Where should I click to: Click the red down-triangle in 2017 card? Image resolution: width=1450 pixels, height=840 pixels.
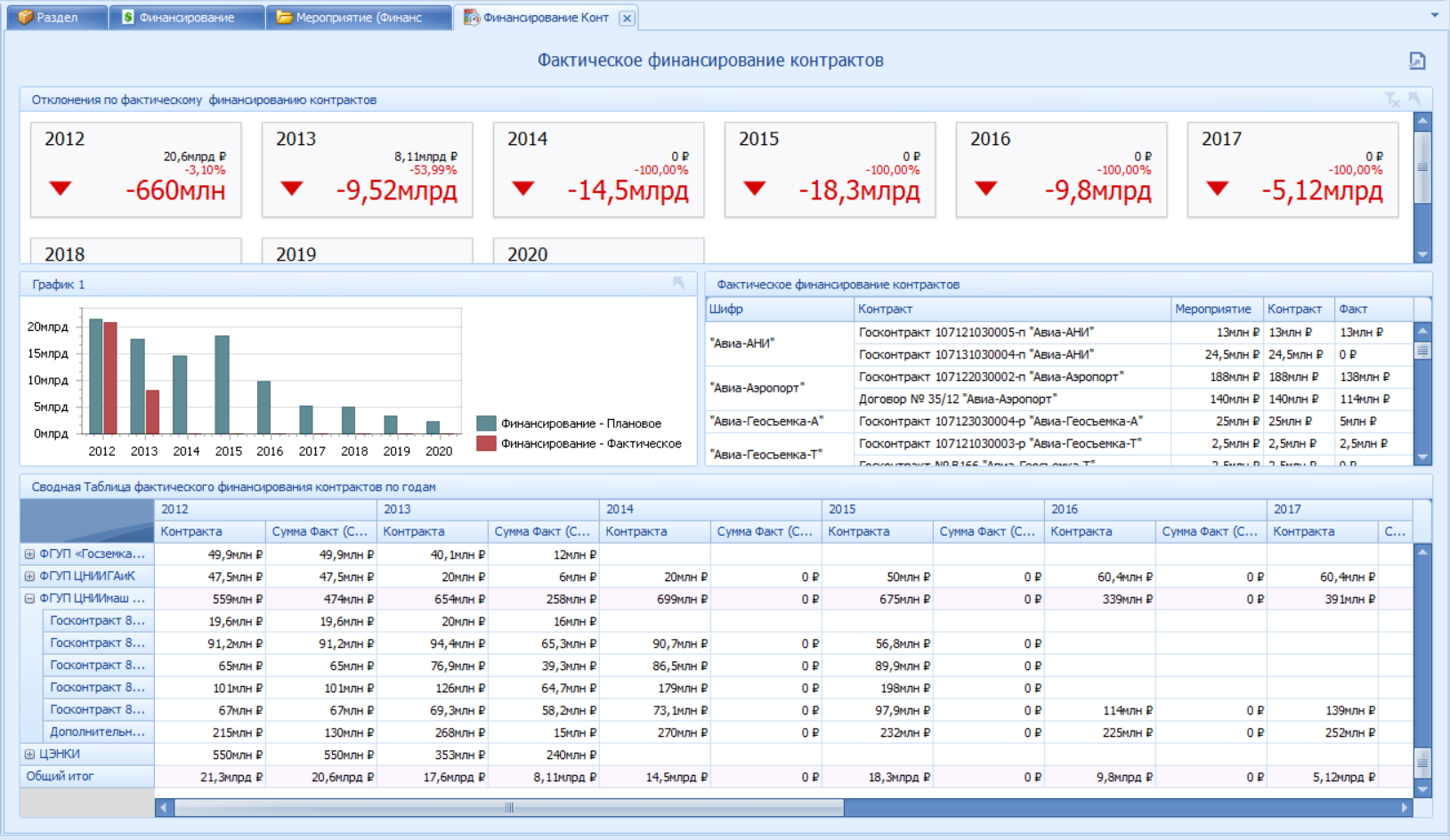point(1218,189)
